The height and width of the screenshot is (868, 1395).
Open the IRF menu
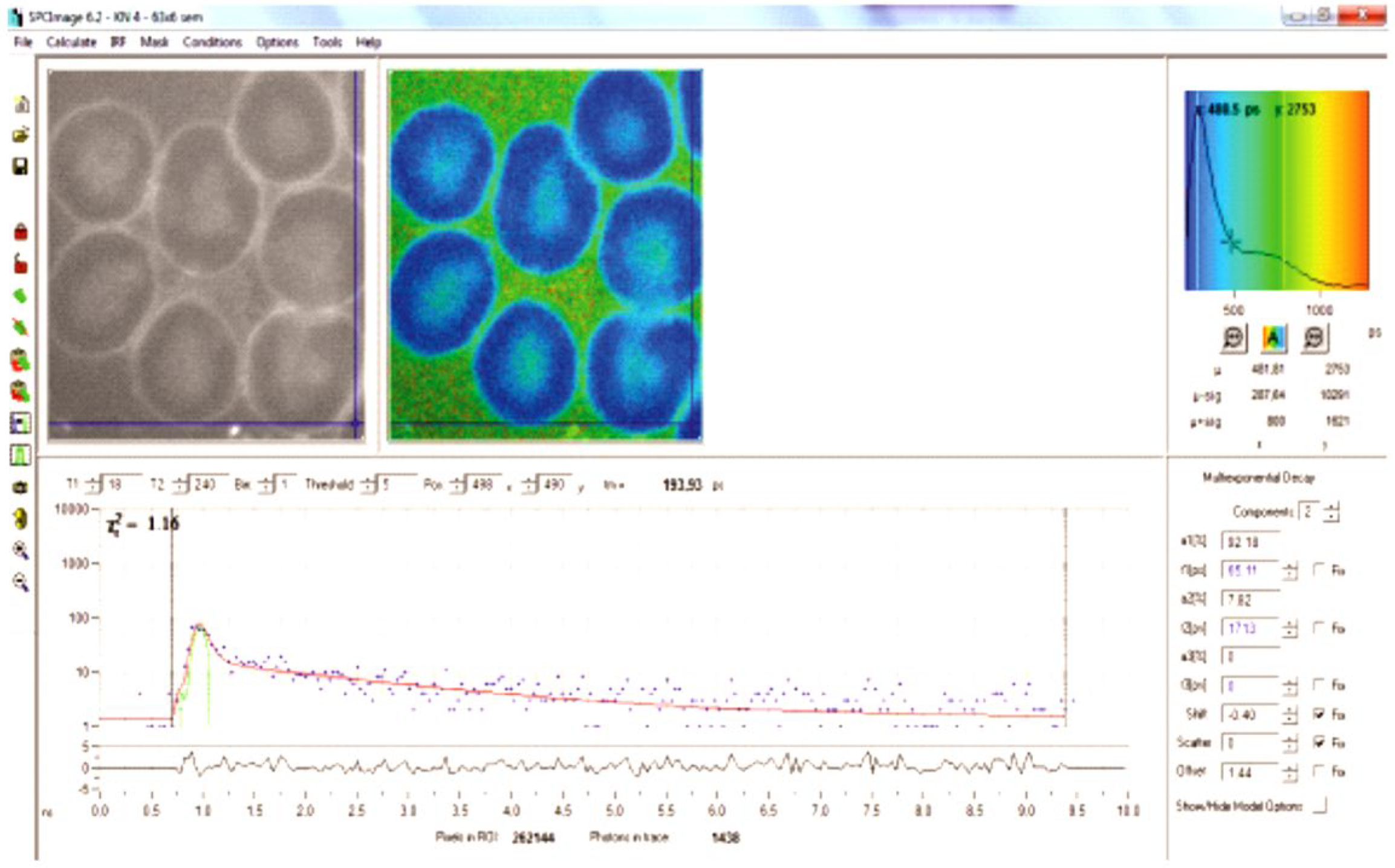118,42
